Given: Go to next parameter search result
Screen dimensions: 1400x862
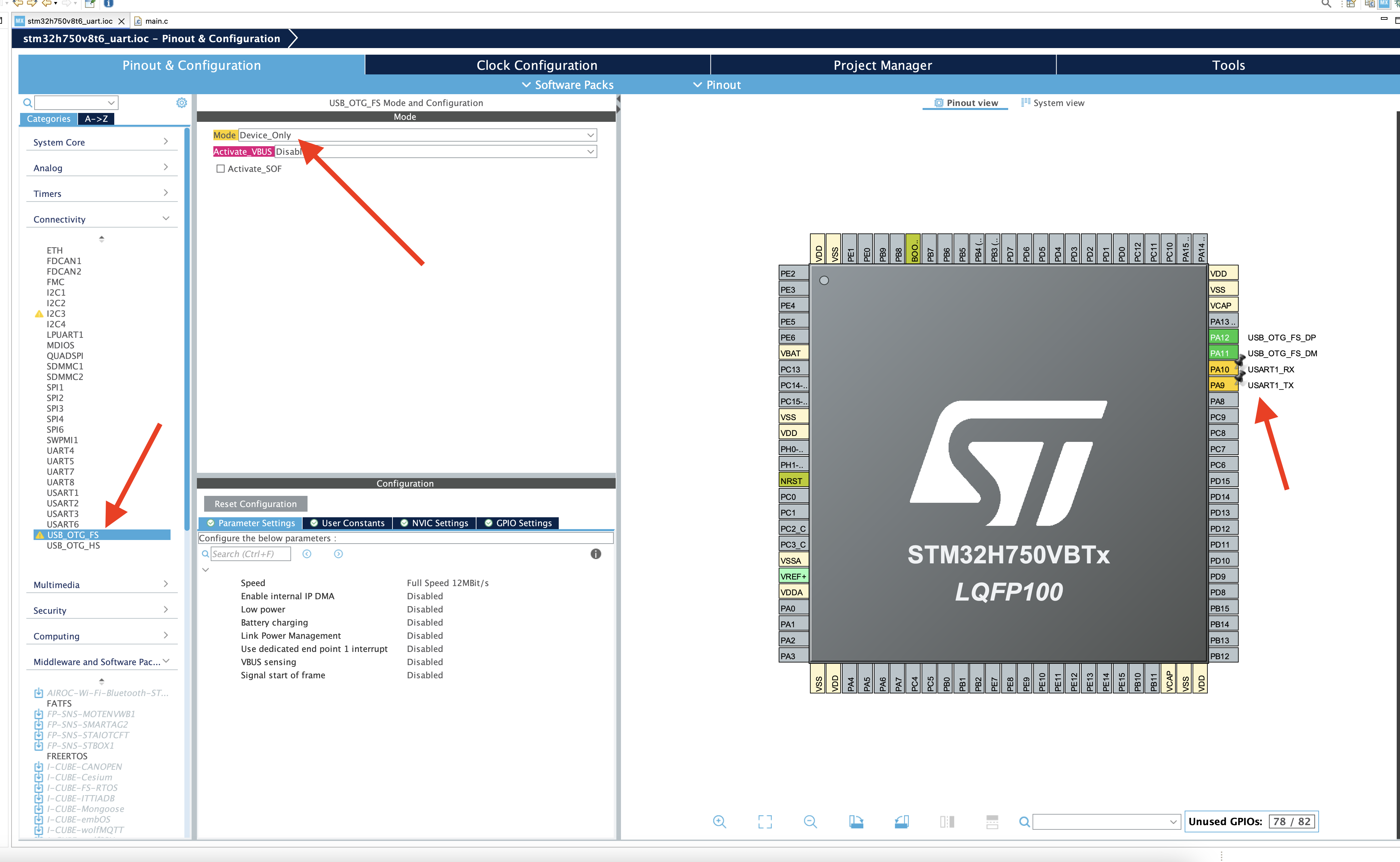Looking at the screenshot, I should tap(338, 553).
